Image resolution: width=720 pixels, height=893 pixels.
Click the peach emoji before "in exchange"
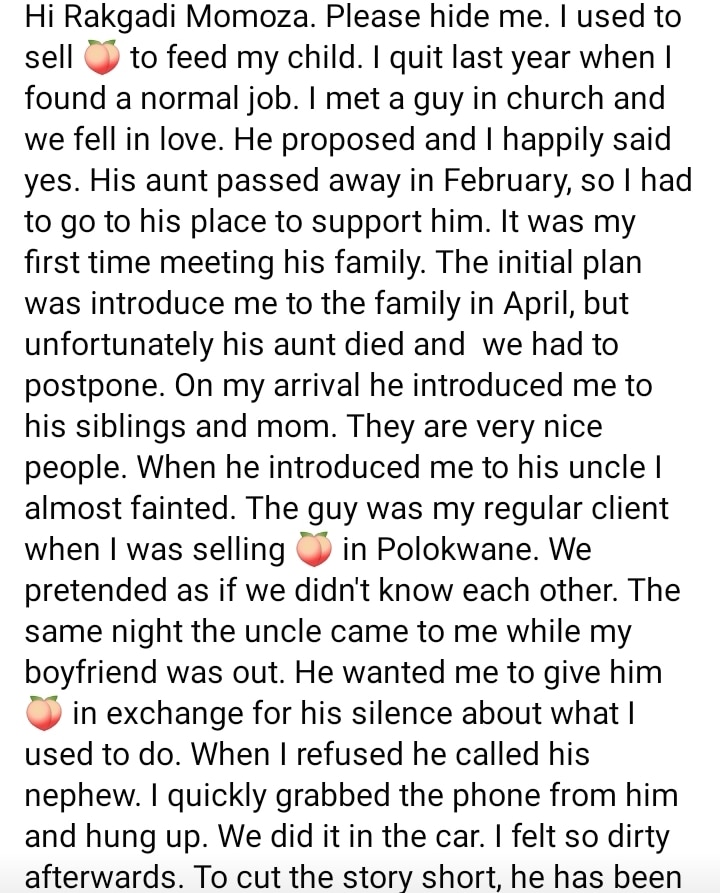[x=45, y=714]
